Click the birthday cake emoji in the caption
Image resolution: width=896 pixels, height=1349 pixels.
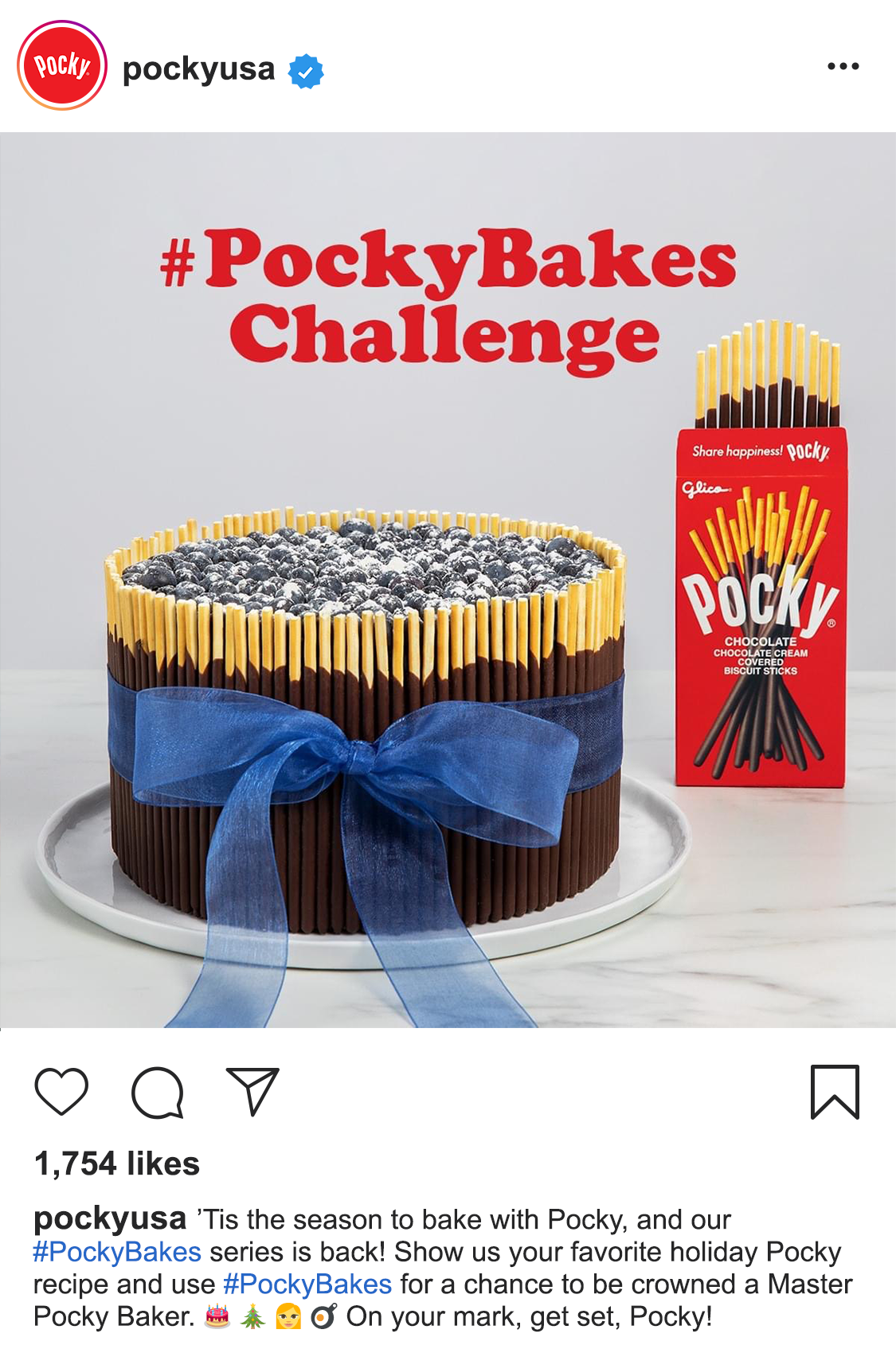pos(217,1316)
